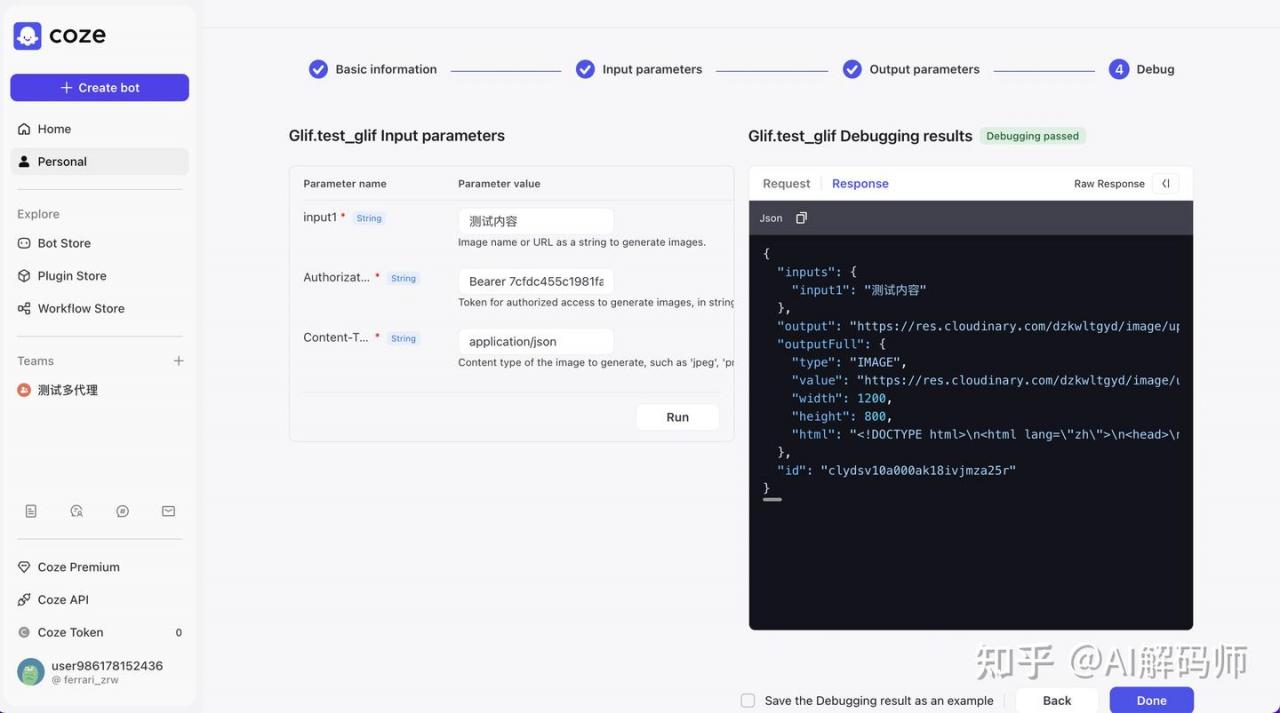The image size is (1280, 713).
Task: Click the JSON "type": "IMAGE" line
Action: point(849,362)
